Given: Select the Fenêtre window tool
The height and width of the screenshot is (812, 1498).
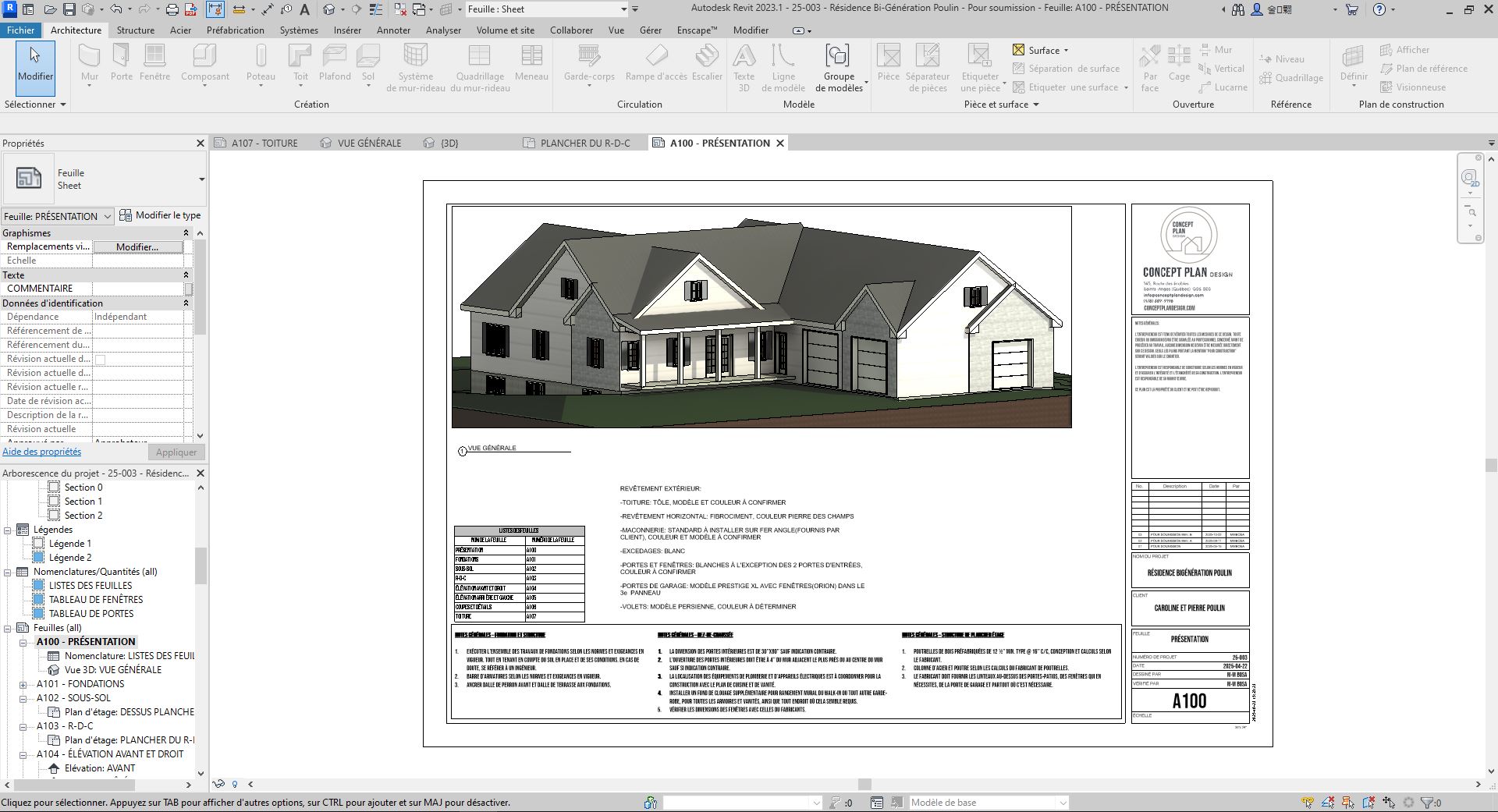Looking at the screenshot, I should [154, 63].
